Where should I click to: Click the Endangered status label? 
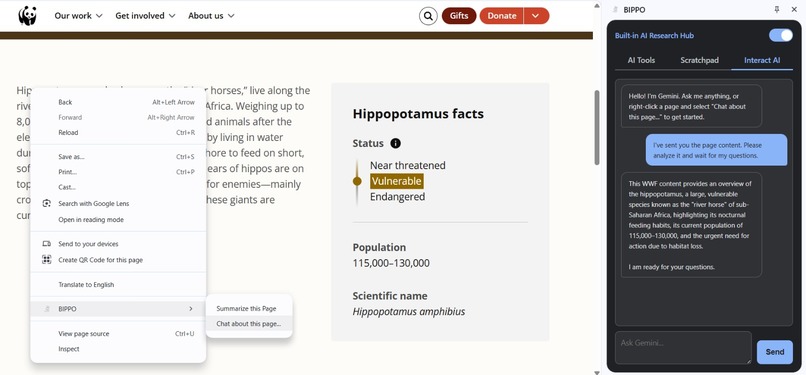pos(397,197)
